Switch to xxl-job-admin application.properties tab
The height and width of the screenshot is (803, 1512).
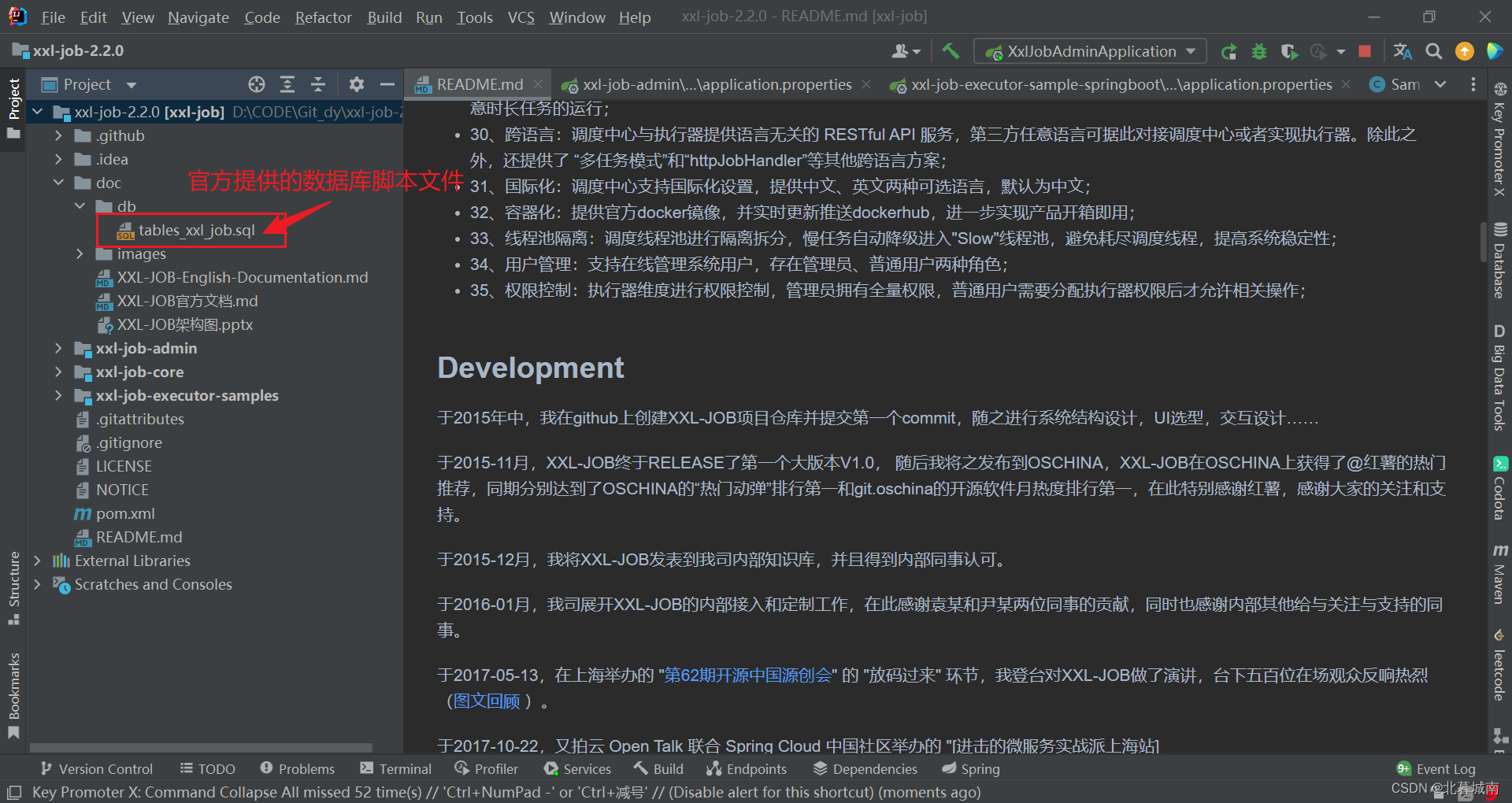(x=716, y=84)
